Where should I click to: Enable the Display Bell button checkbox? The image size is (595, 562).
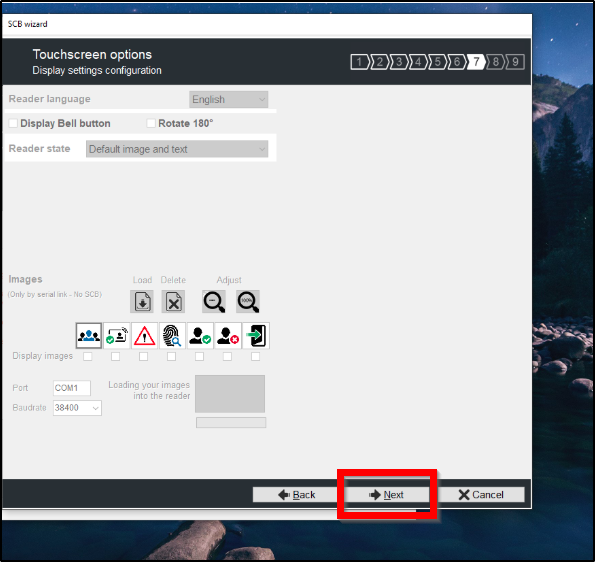pyautogui.click(x=13, y=123)
